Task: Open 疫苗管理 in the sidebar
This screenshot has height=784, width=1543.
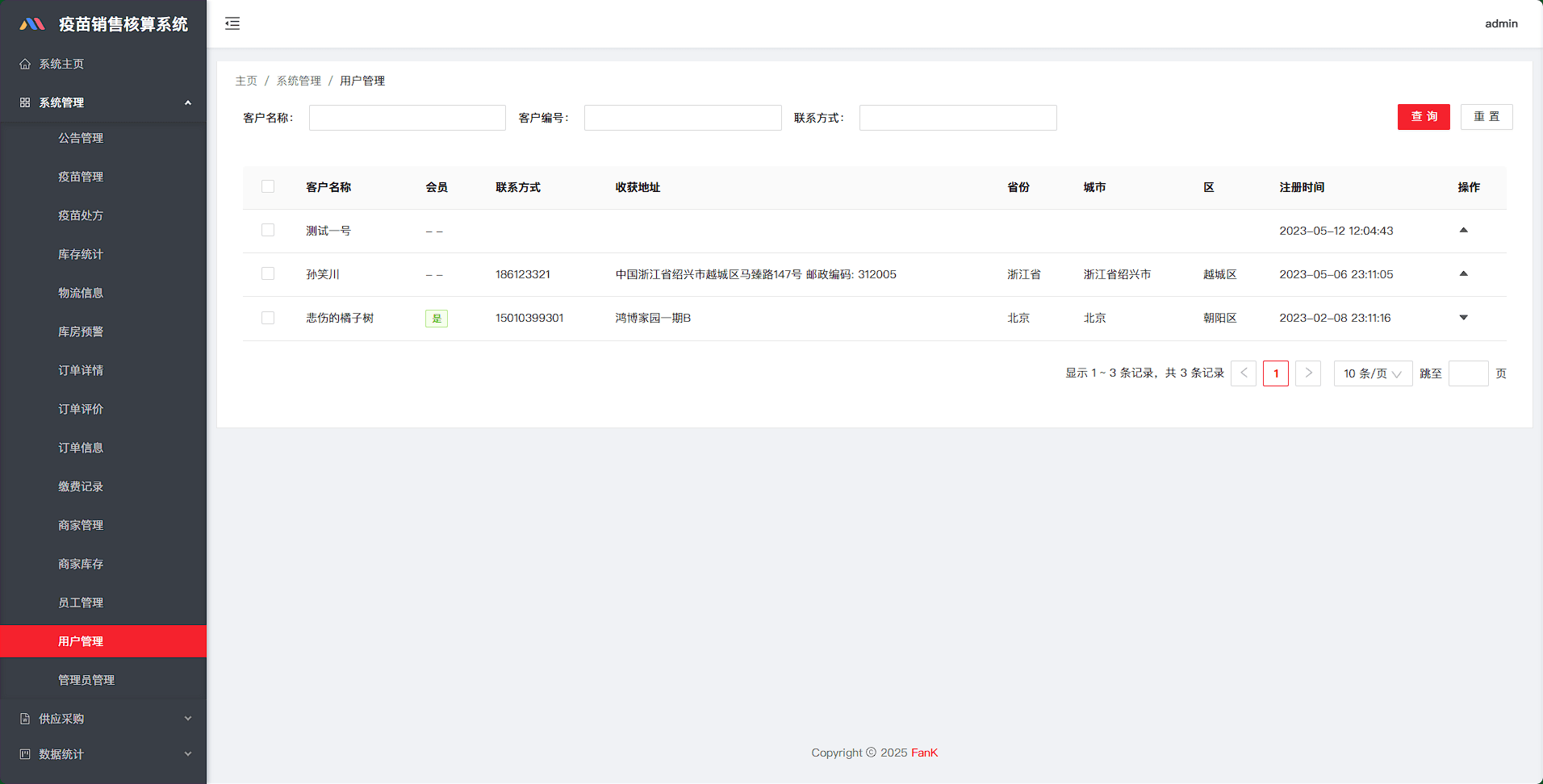Action: coord(81,177)
